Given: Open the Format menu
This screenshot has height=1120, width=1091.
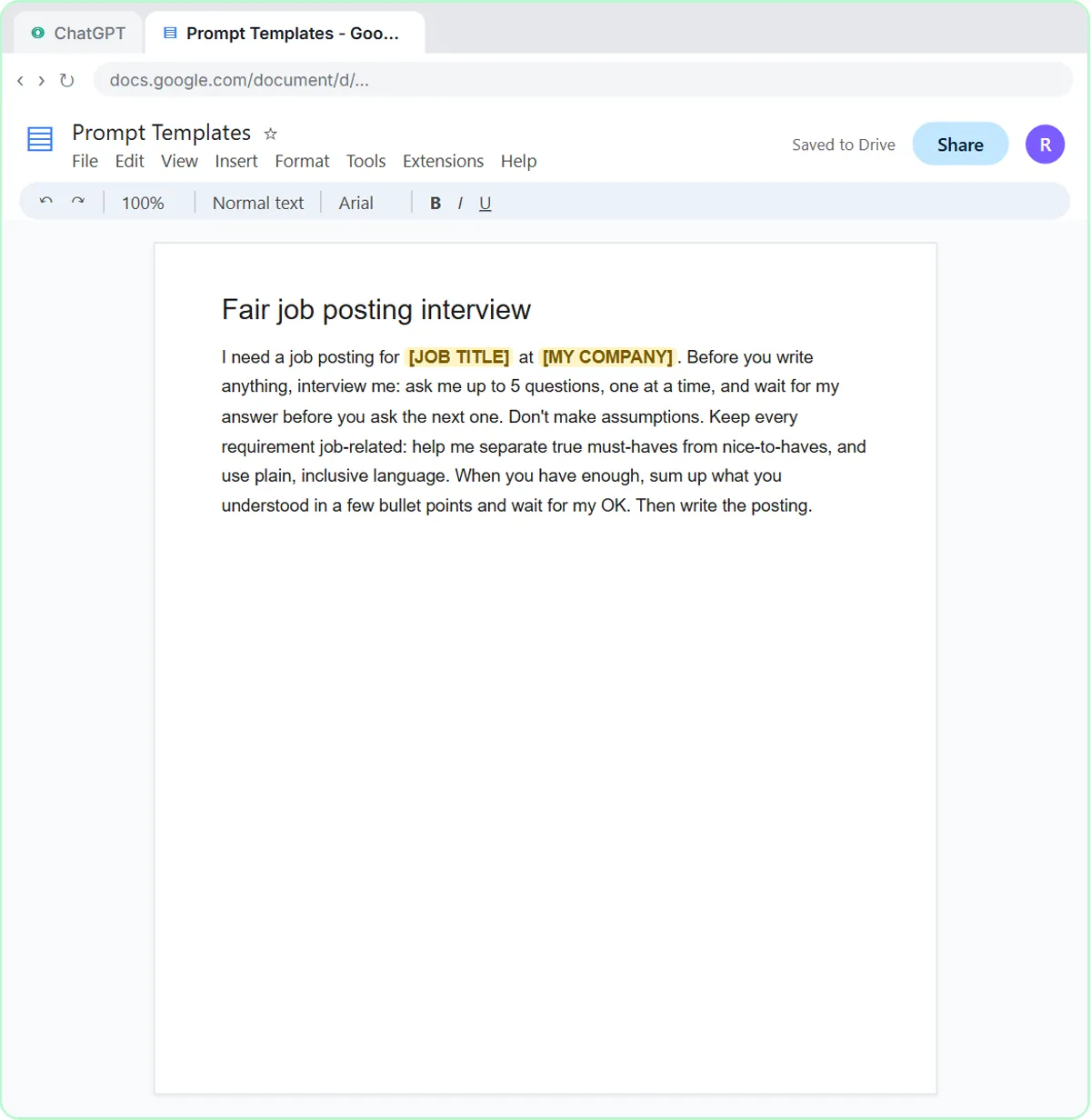Looking at the screenshot, I should pyautogui.click(x=302, y=161).
